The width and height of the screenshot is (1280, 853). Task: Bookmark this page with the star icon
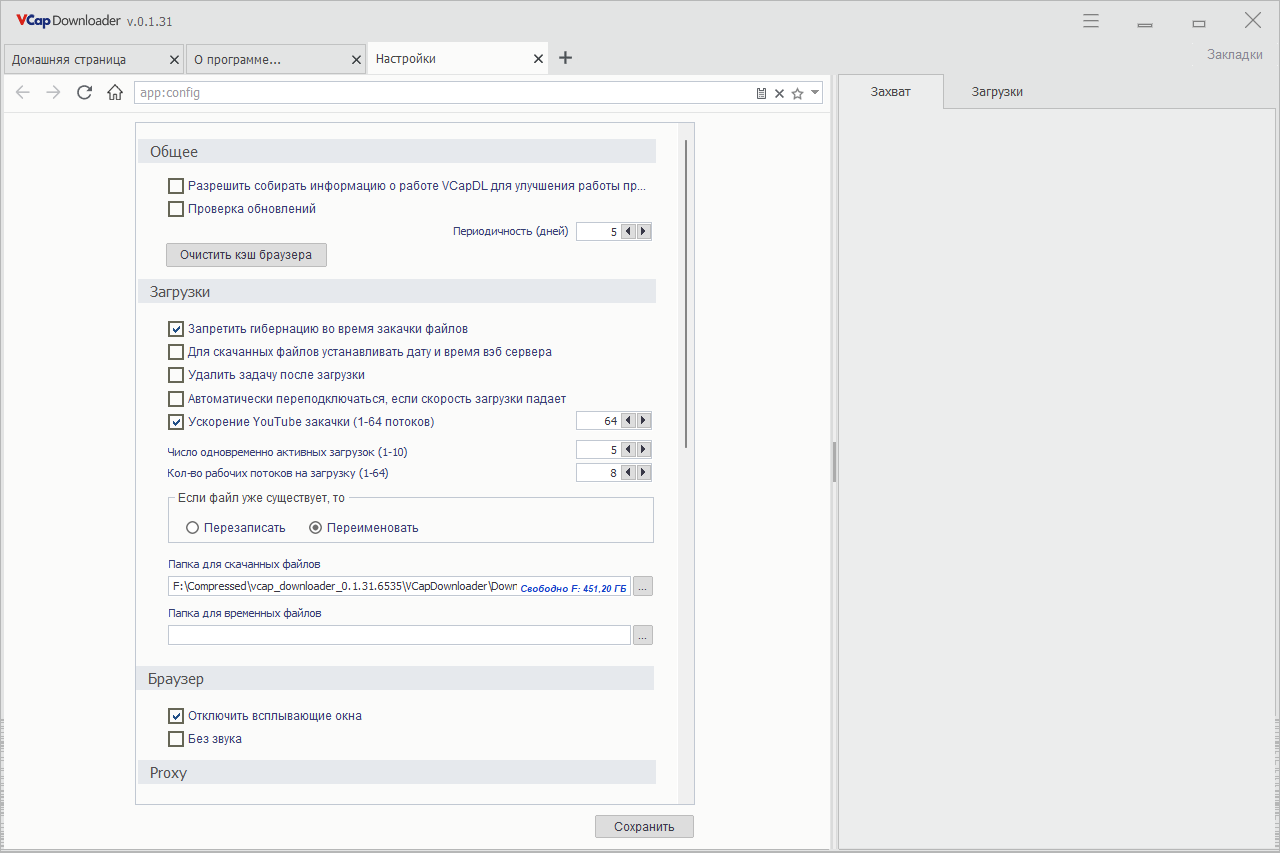pos(797,93)
